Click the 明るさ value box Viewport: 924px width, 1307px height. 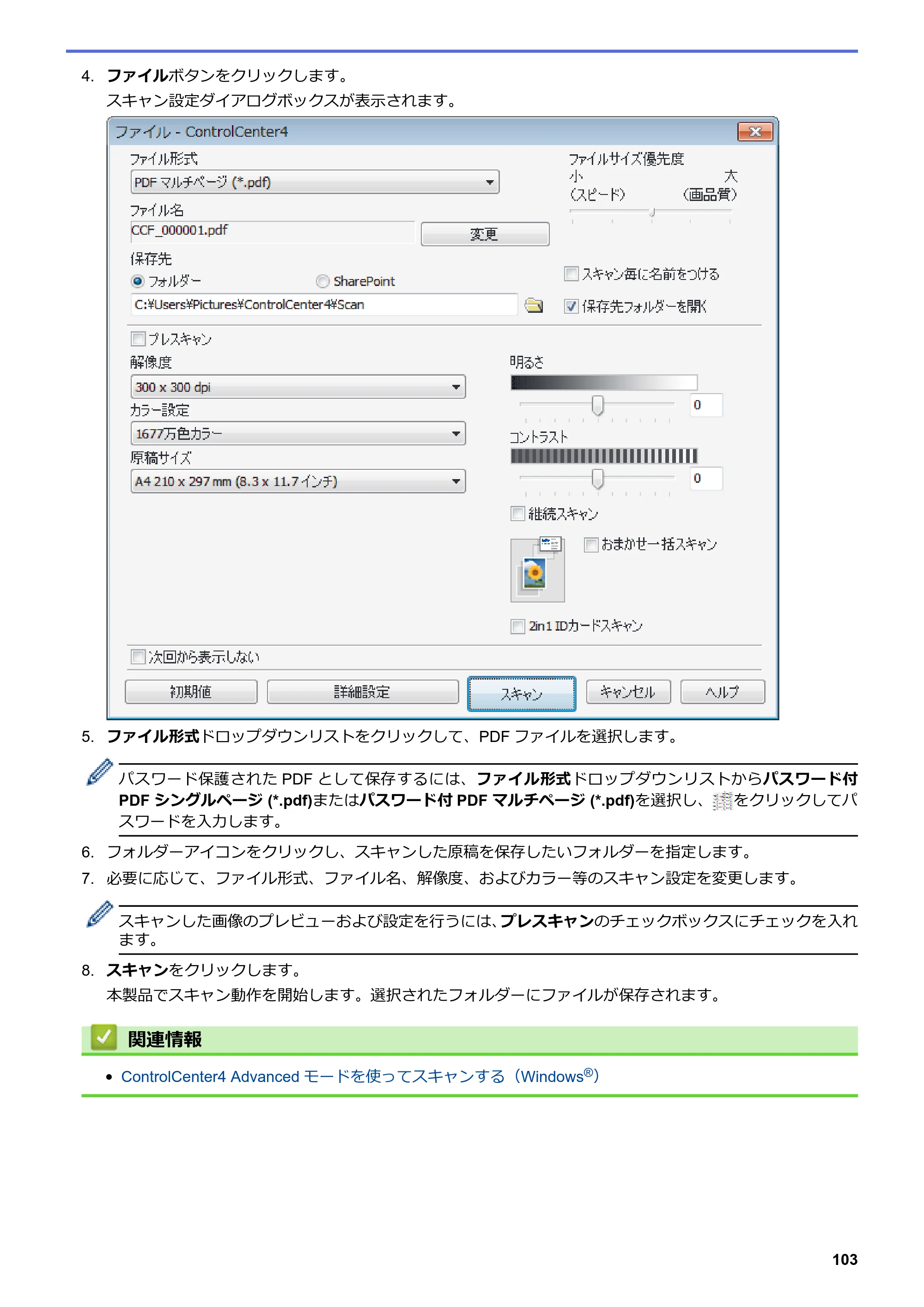coord(706,405)
